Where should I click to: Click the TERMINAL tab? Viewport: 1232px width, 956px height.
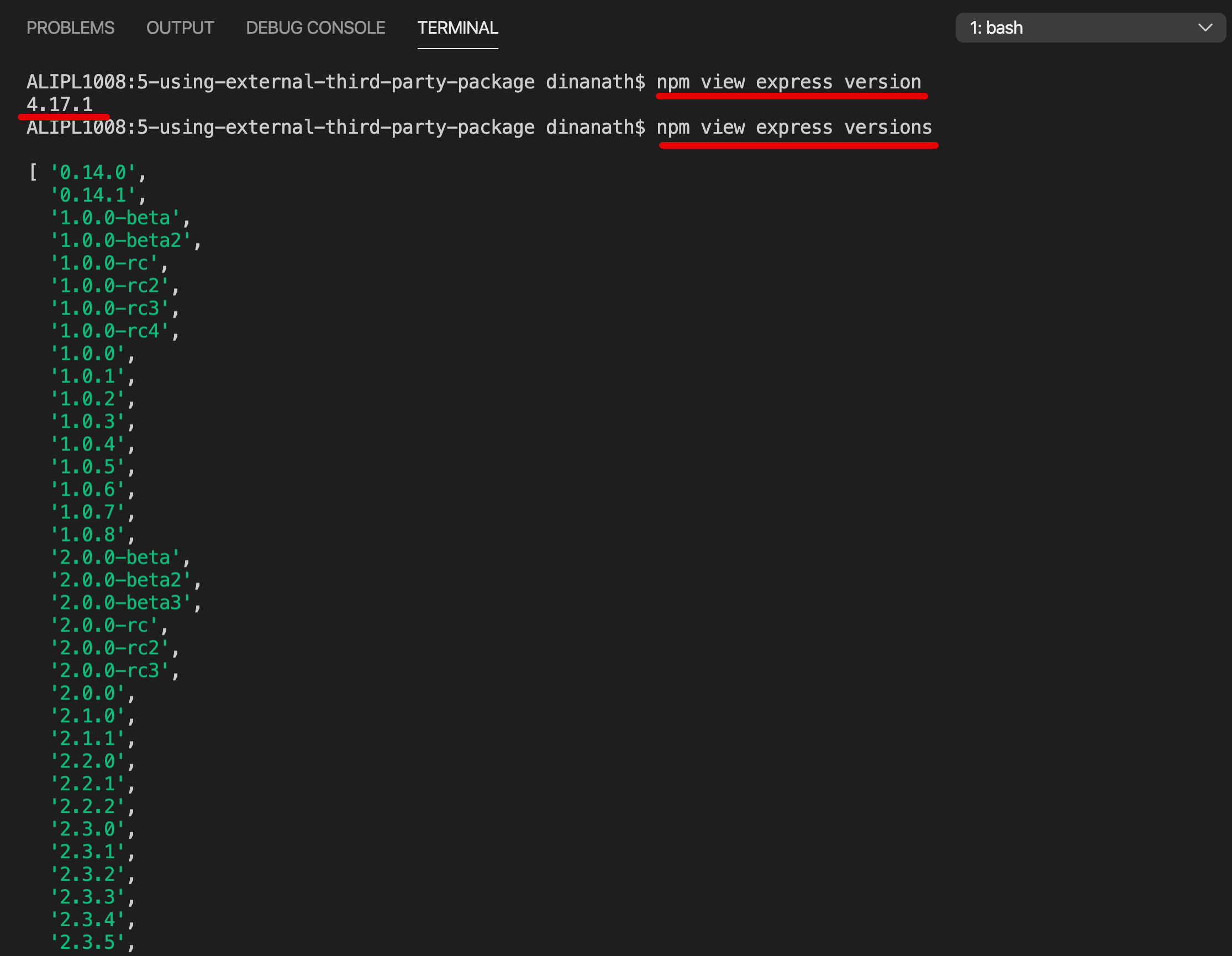(x=457, y=28)
